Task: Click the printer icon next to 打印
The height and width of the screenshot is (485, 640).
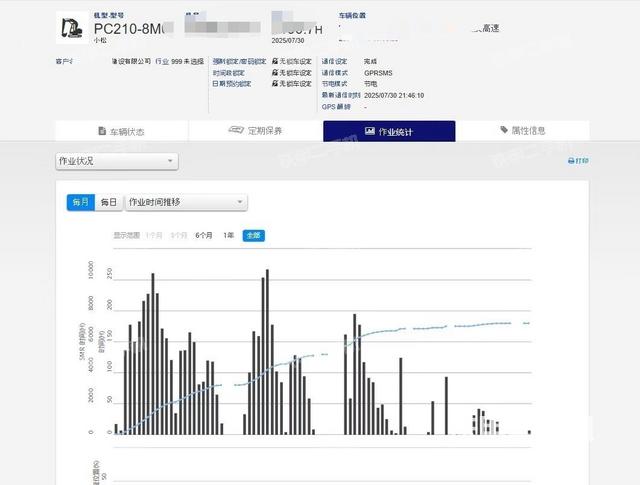Action: point(571,161)
